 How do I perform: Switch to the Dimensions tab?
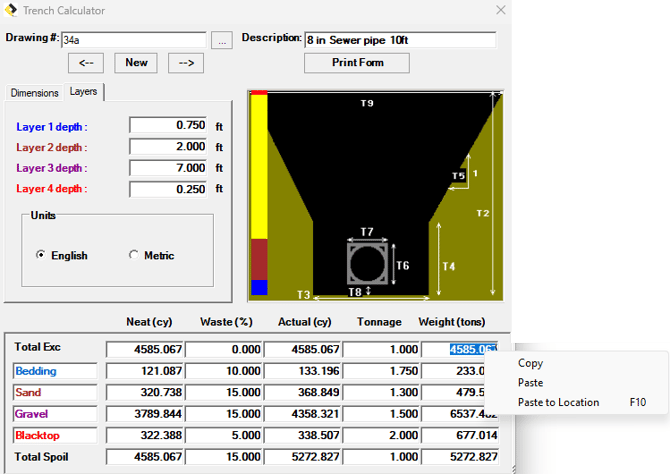[x=35, y=93]
